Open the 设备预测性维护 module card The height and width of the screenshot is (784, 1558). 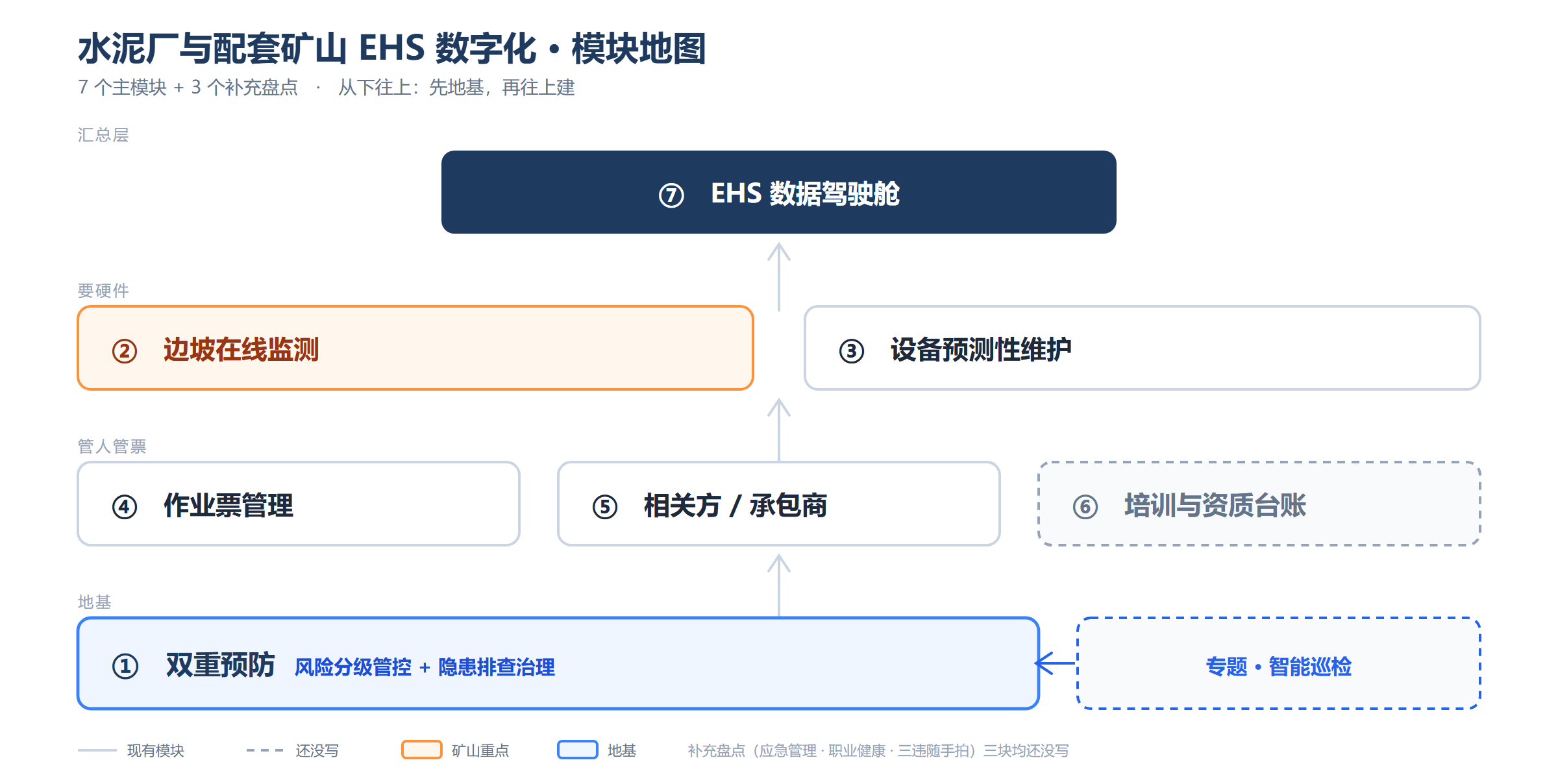tap(1142, 348)
